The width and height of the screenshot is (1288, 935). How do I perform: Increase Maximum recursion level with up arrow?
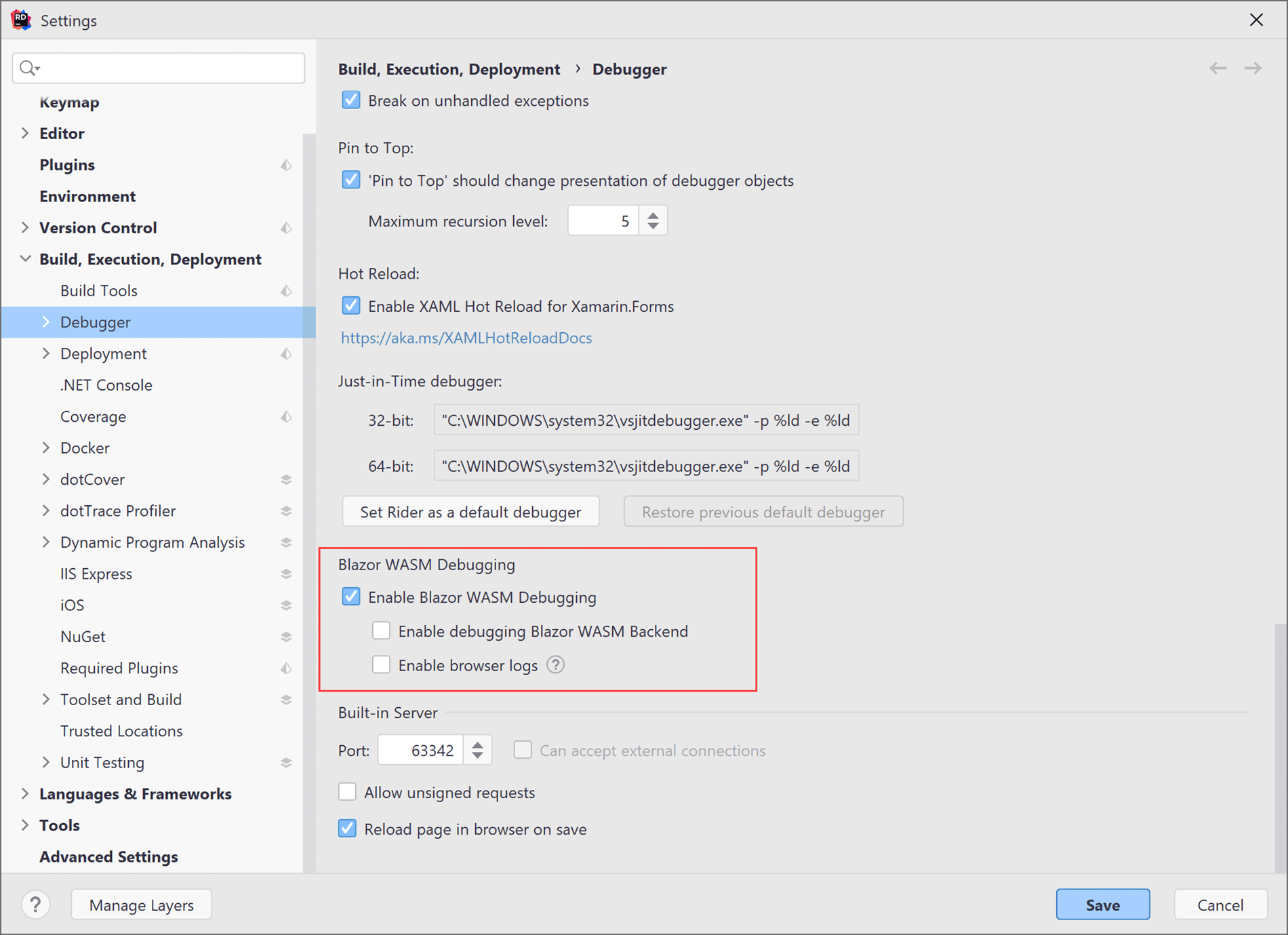(653, 215)
